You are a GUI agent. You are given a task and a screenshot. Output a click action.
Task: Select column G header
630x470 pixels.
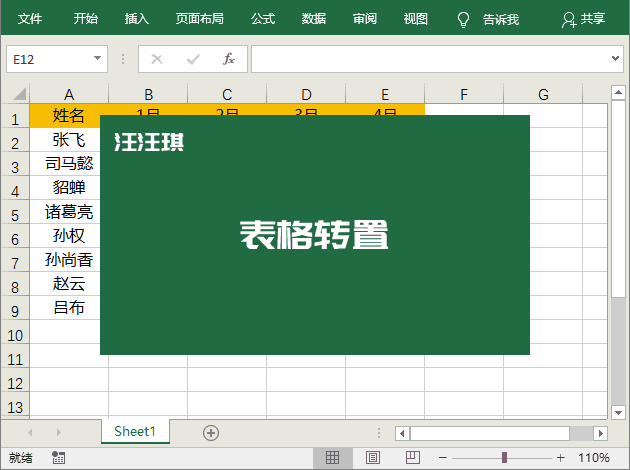coord(543,94)
